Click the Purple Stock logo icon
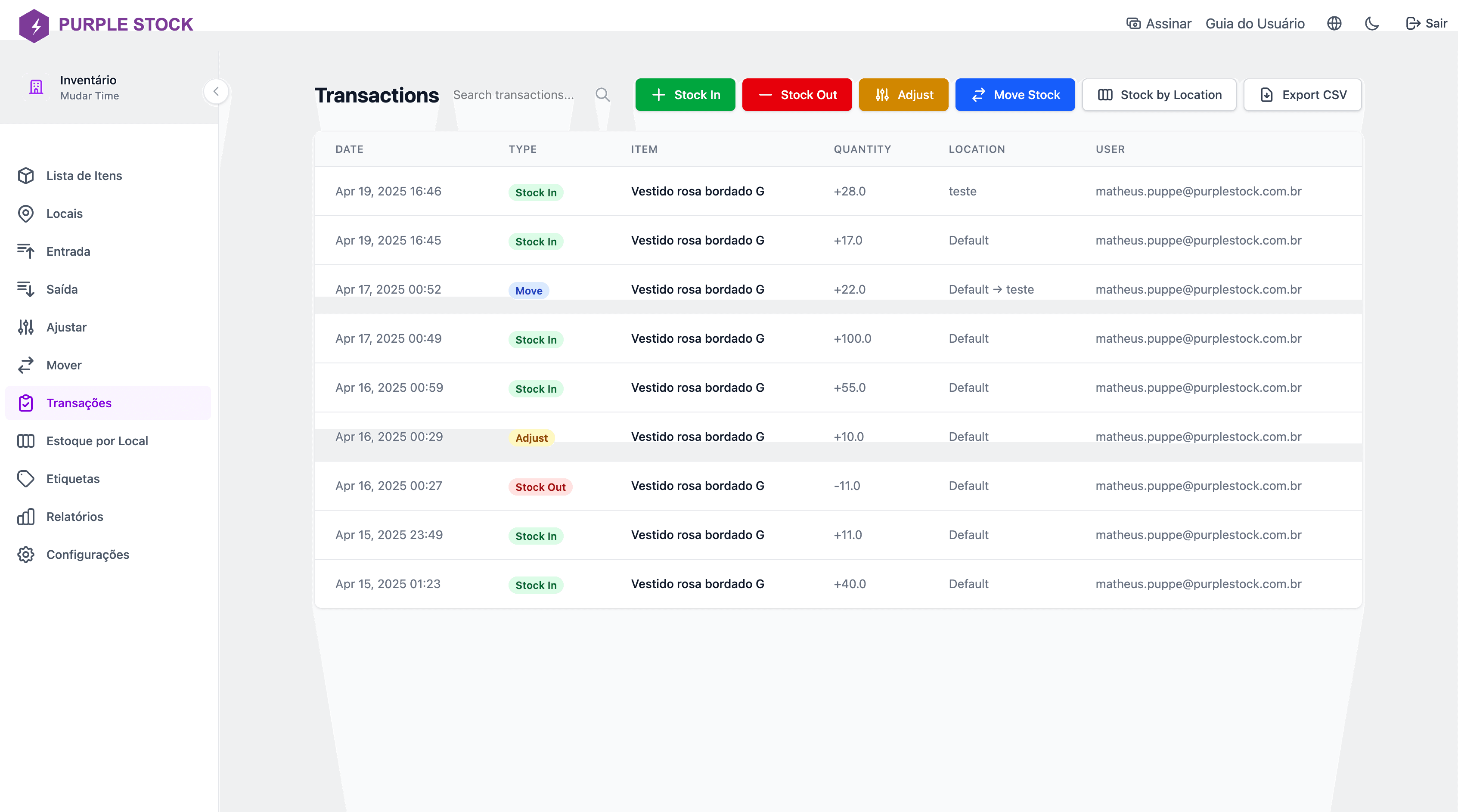 pos(34,25)
